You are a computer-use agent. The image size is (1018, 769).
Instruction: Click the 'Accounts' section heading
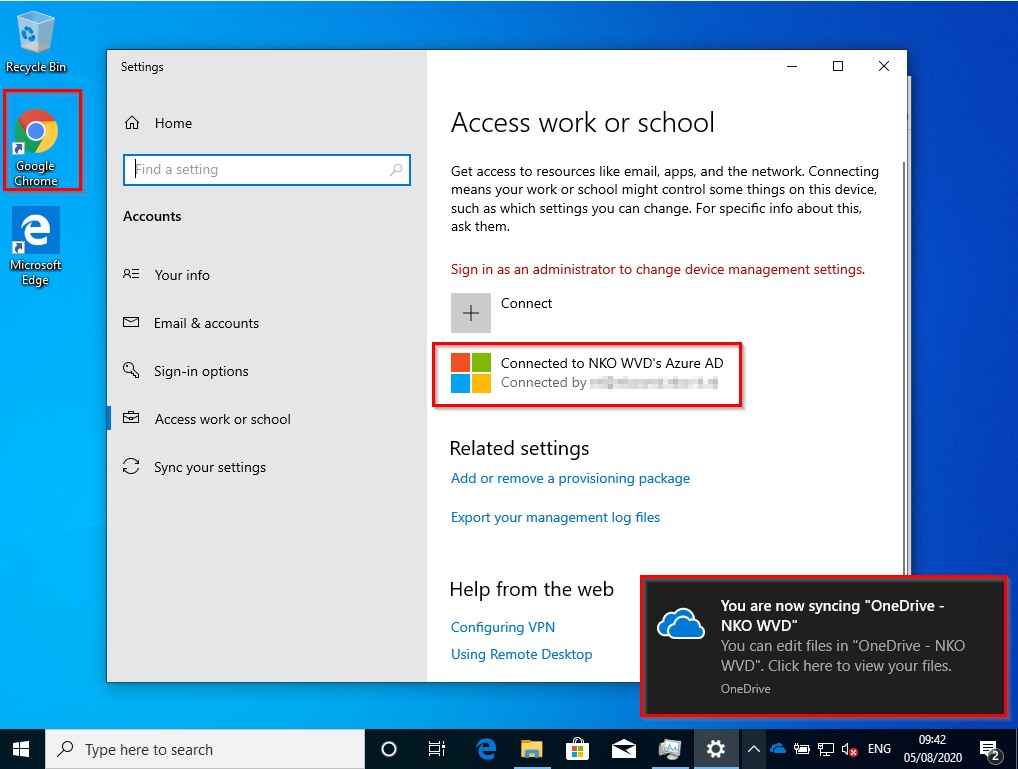point(152,216)
